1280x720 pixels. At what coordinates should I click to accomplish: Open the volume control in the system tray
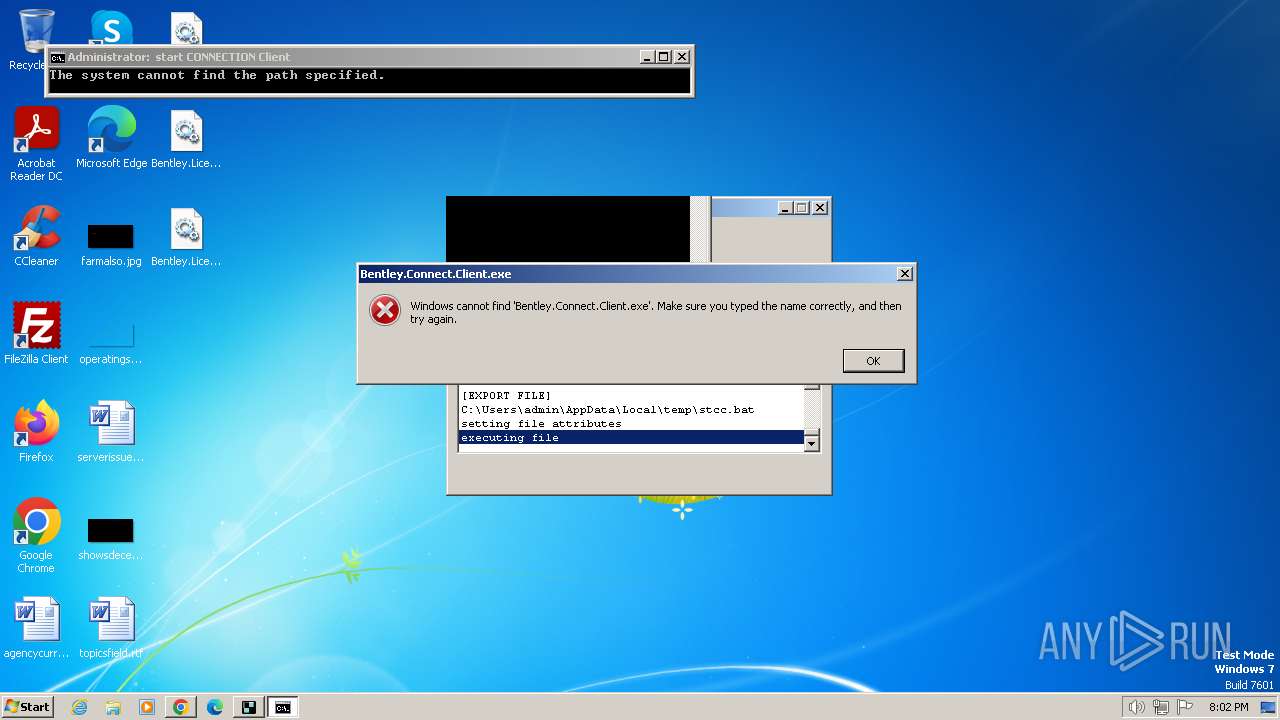1136,707
